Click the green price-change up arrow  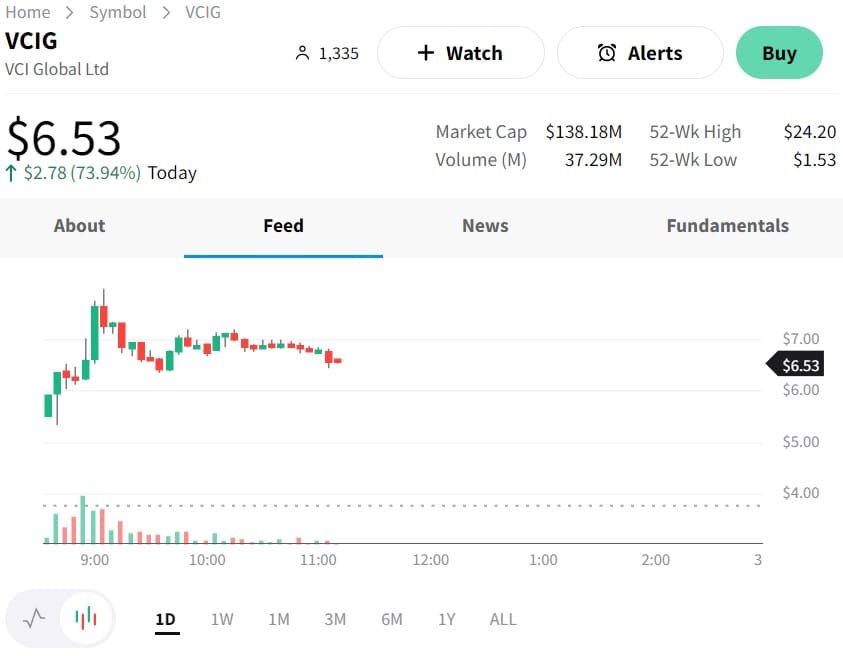pos(12,173)
